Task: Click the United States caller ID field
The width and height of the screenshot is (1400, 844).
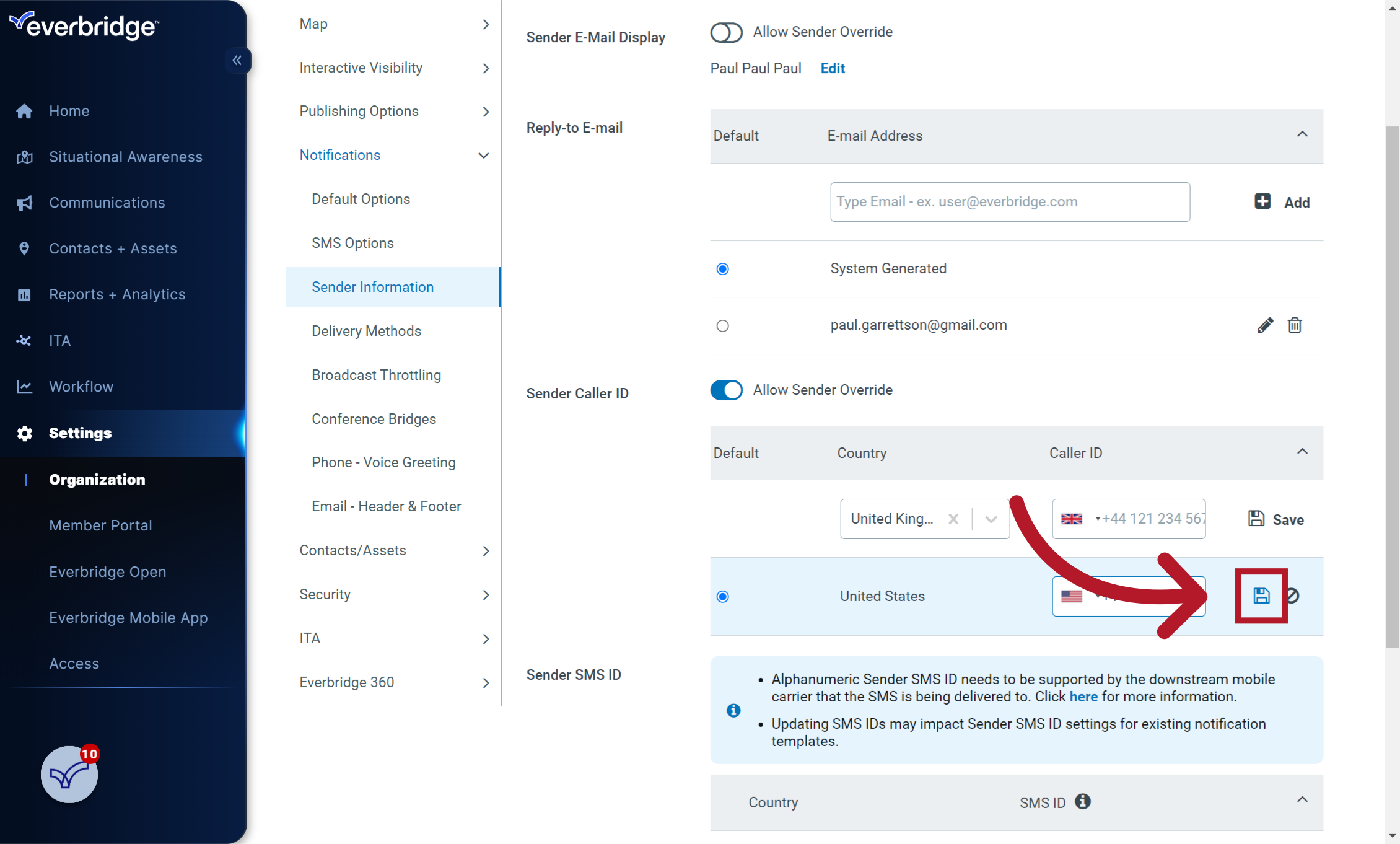Action: 1129,596
